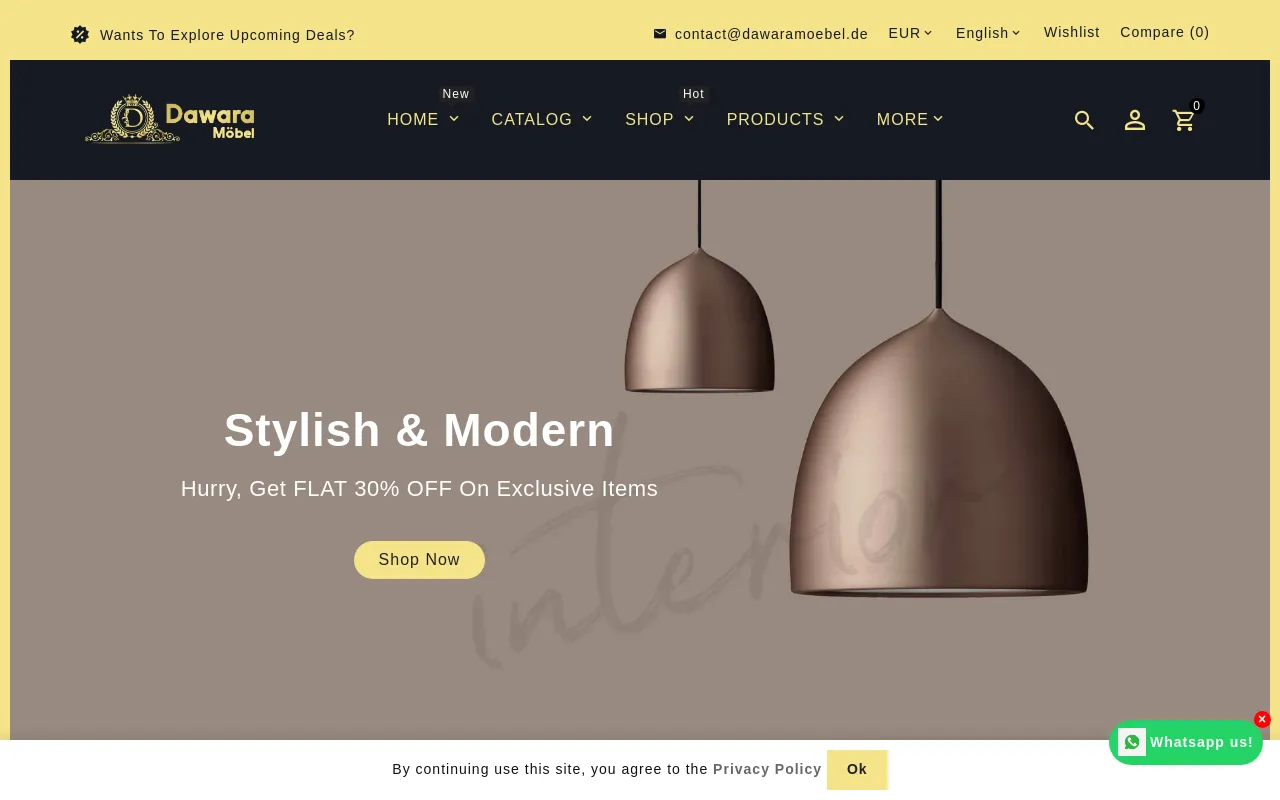This screenshot has height=800, width=1280.
Task: Open the Wishlist link
Action: (x=1072, y=32)
